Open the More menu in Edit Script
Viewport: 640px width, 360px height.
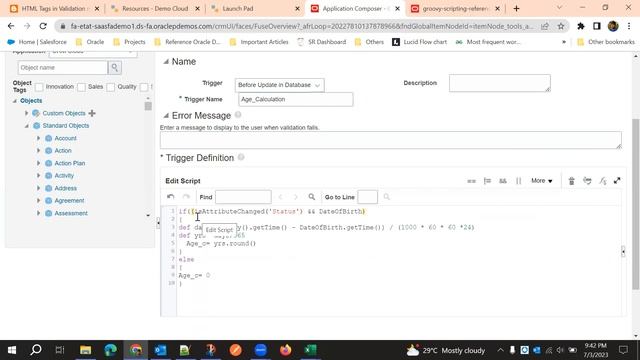point(542,181)
